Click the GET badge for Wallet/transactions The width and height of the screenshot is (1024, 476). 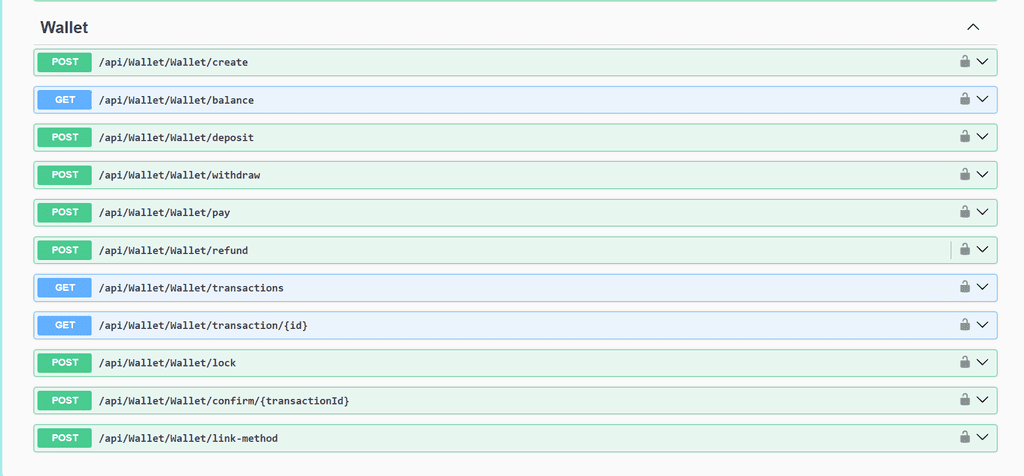(x=65, y=287)
